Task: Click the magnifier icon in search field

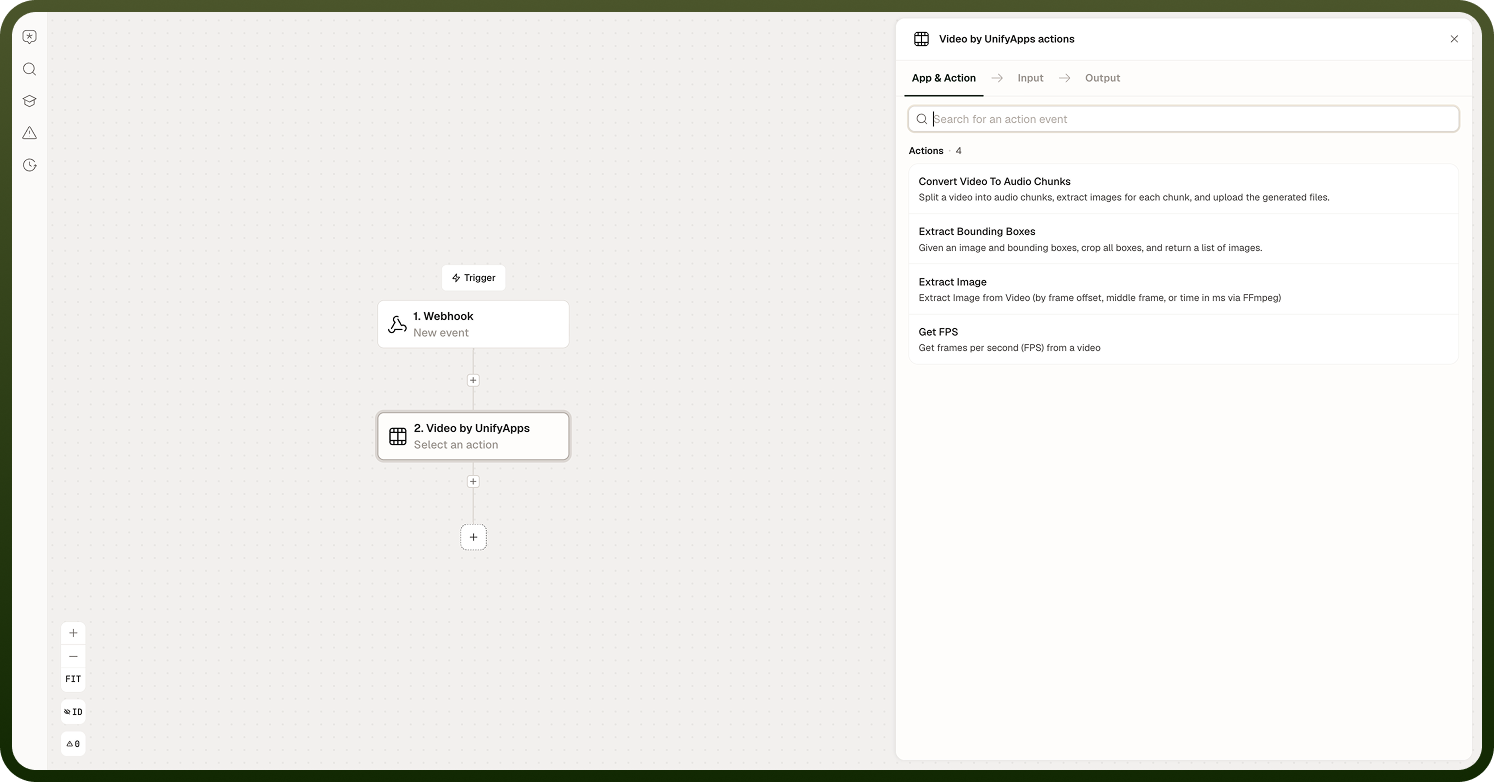Action: pos(921,119)
